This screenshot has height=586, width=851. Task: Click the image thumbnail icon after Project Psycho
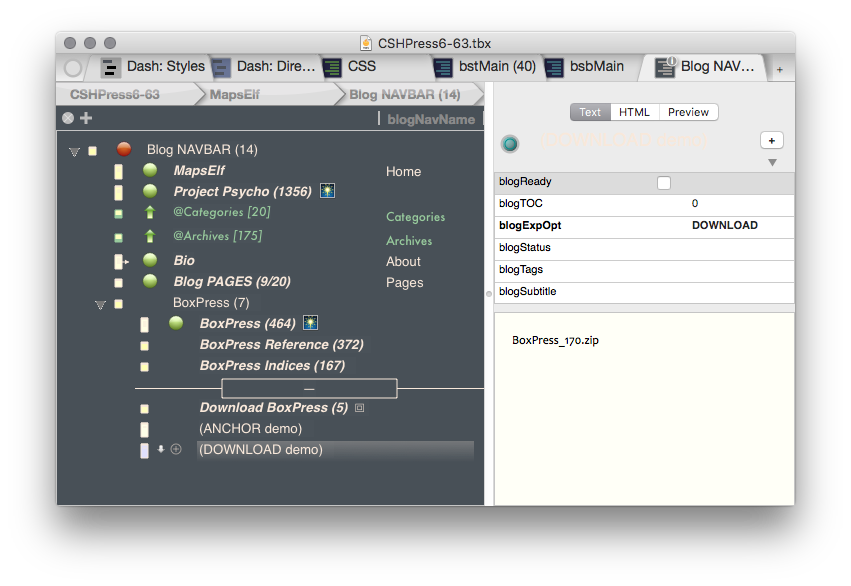tap(327, 190)
